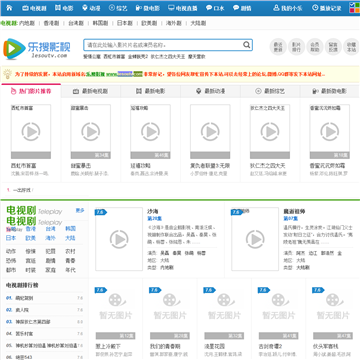Filter TV dramas by 台湾剧
This screenshot has height=360, width=360.
(x=76, y=23)
